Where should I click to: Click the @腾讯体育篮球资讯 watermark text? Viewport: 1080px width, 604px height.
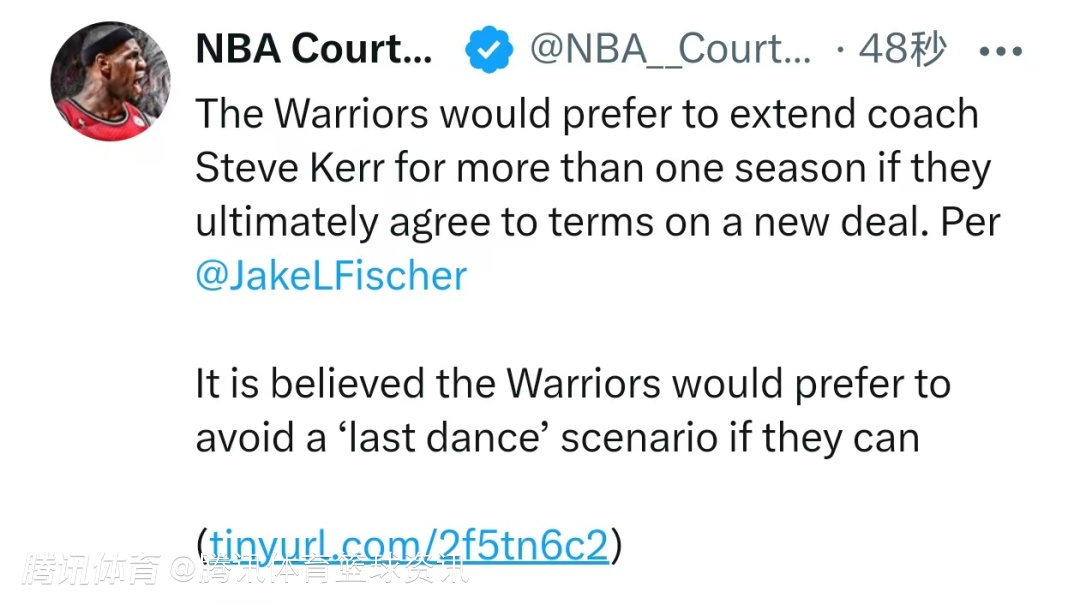pos(318,571)
